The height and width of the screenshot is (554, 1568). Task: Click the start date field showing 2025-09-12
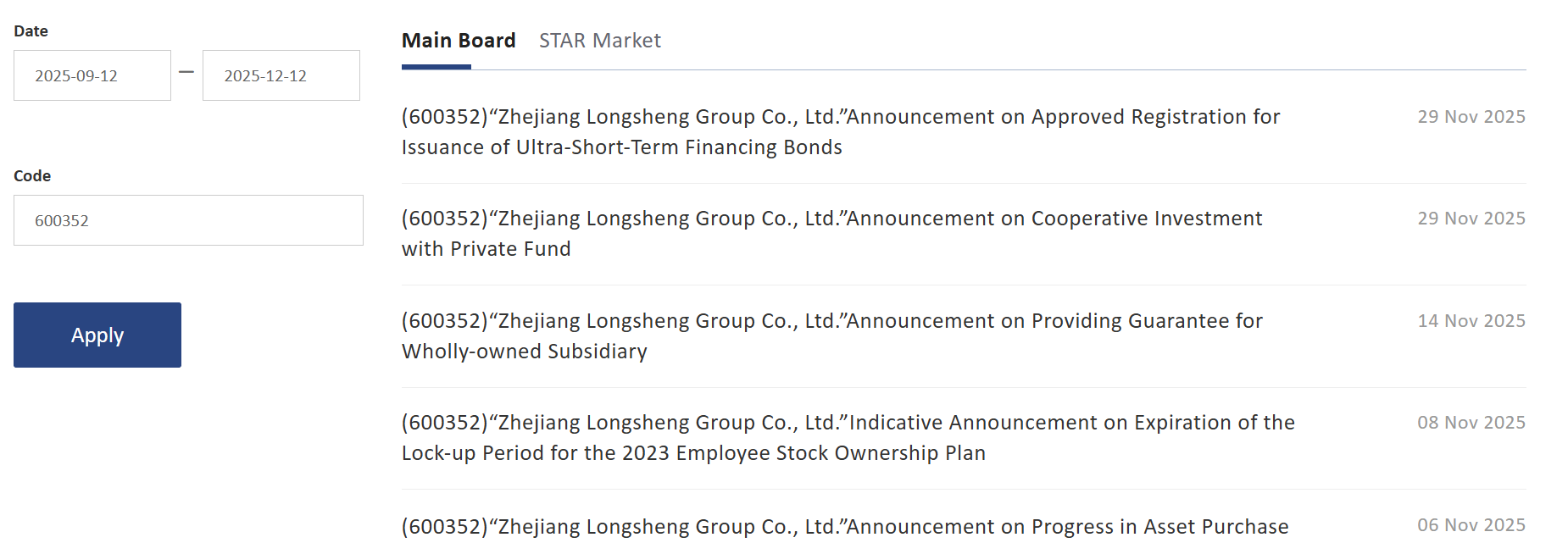tap(92, 75)
